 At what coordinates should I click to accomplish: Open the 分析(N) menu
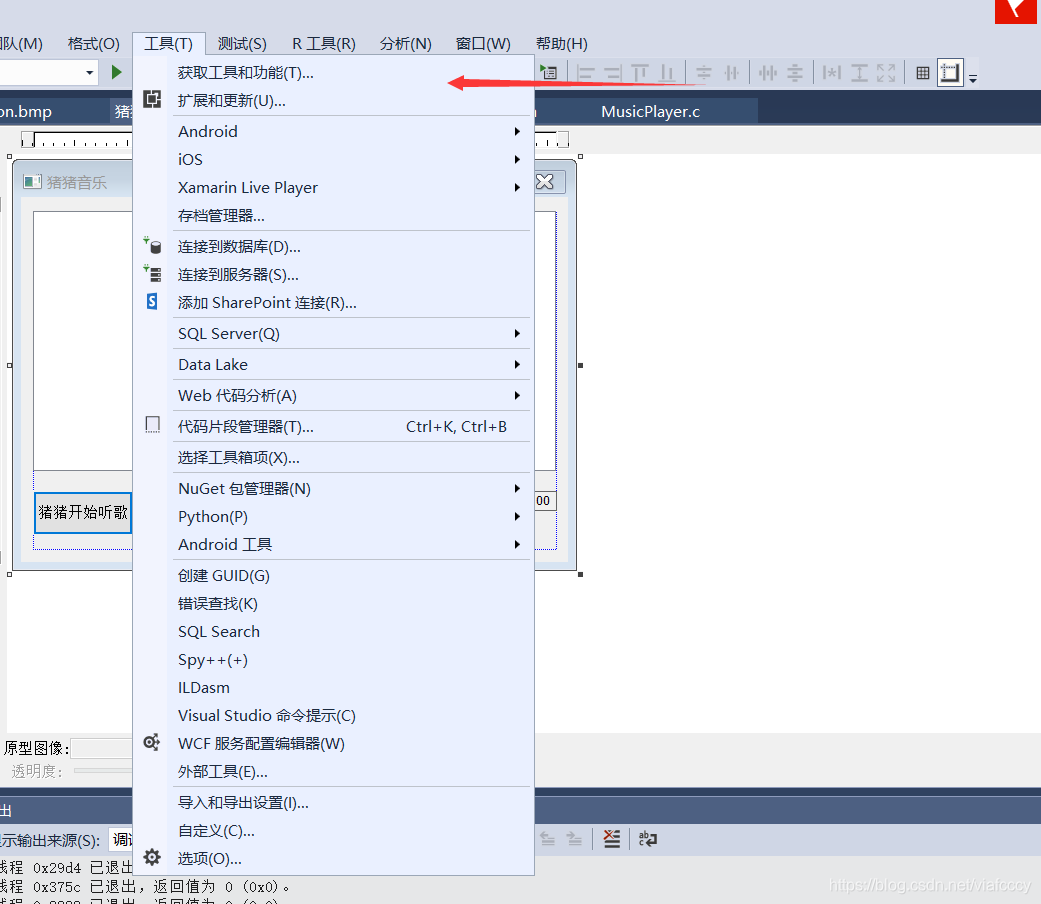click(x=406, y=44)
